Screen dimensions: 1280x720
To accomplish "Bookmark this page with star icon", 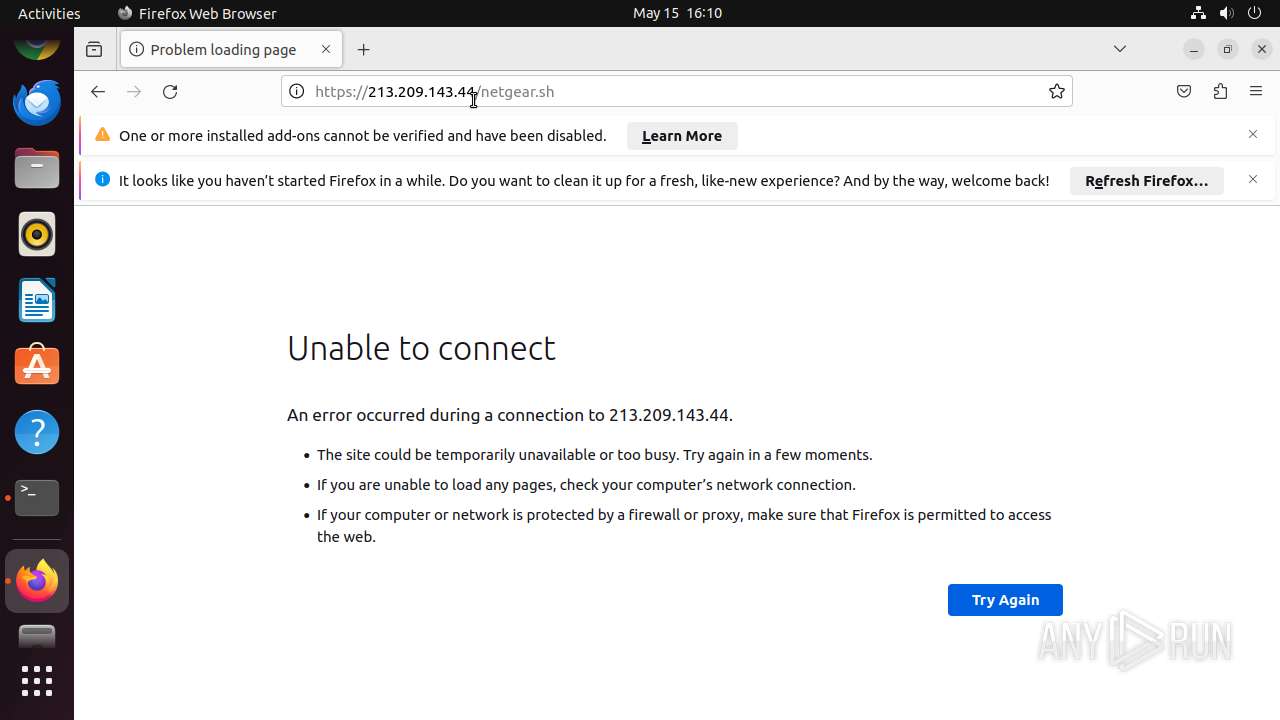I will tap(1057, 92).
